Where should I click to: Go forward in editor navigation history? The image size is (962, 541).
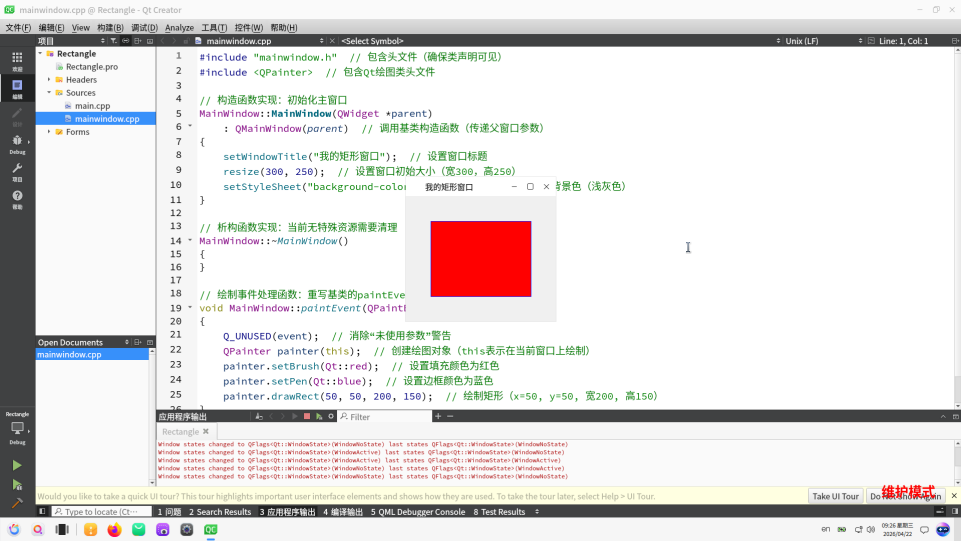coord(174,41)
